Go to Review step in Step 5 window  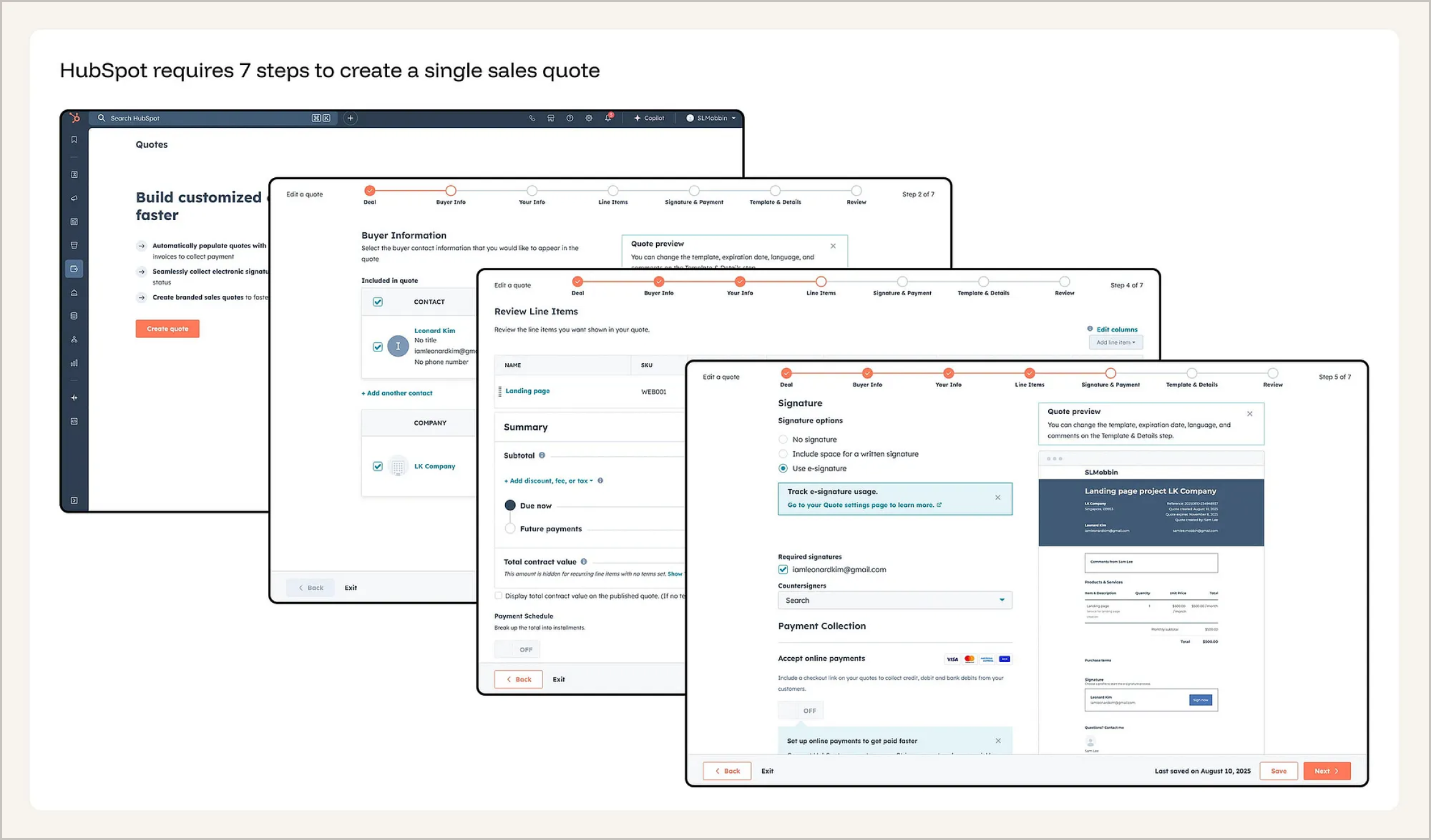[x=1273, y=373]
